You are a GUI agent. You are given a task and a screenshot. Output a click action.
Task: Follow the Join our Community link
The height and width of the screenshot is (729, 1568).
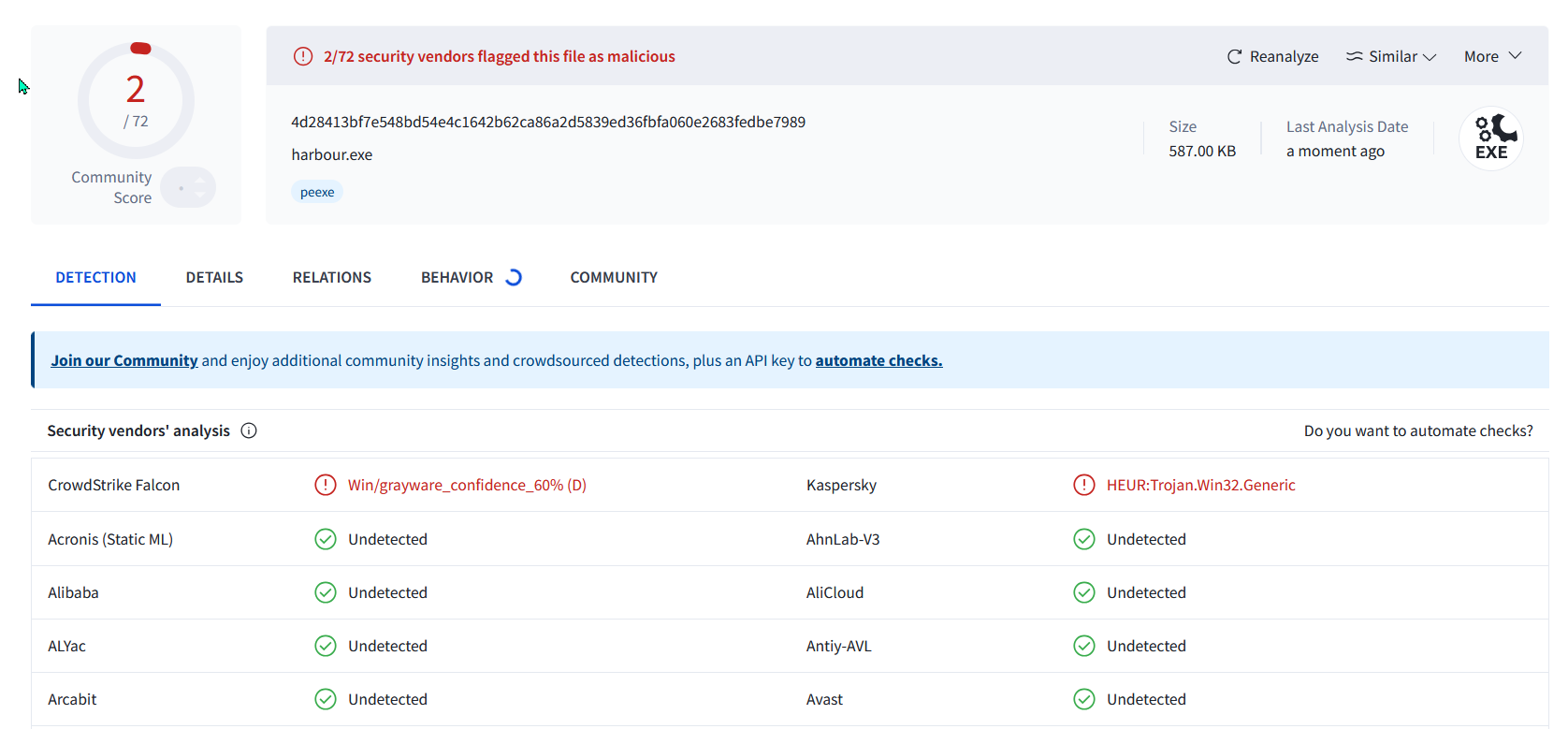(x=124, y=360)
